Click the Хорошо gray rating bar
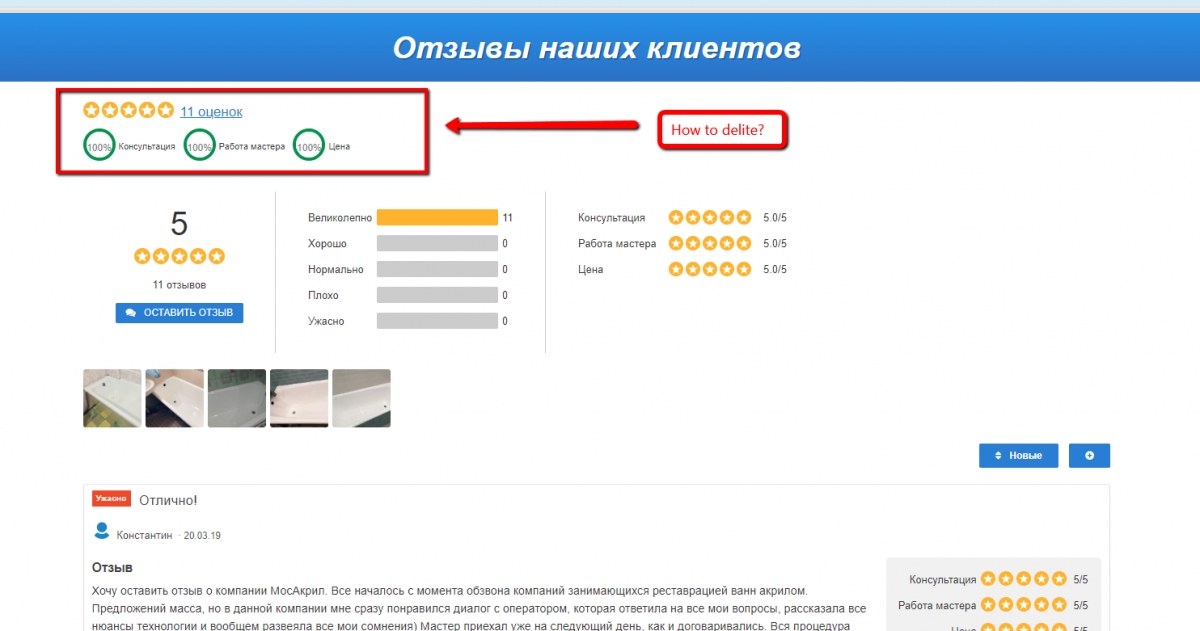The image size is (1200, 631). click(437, 243)
